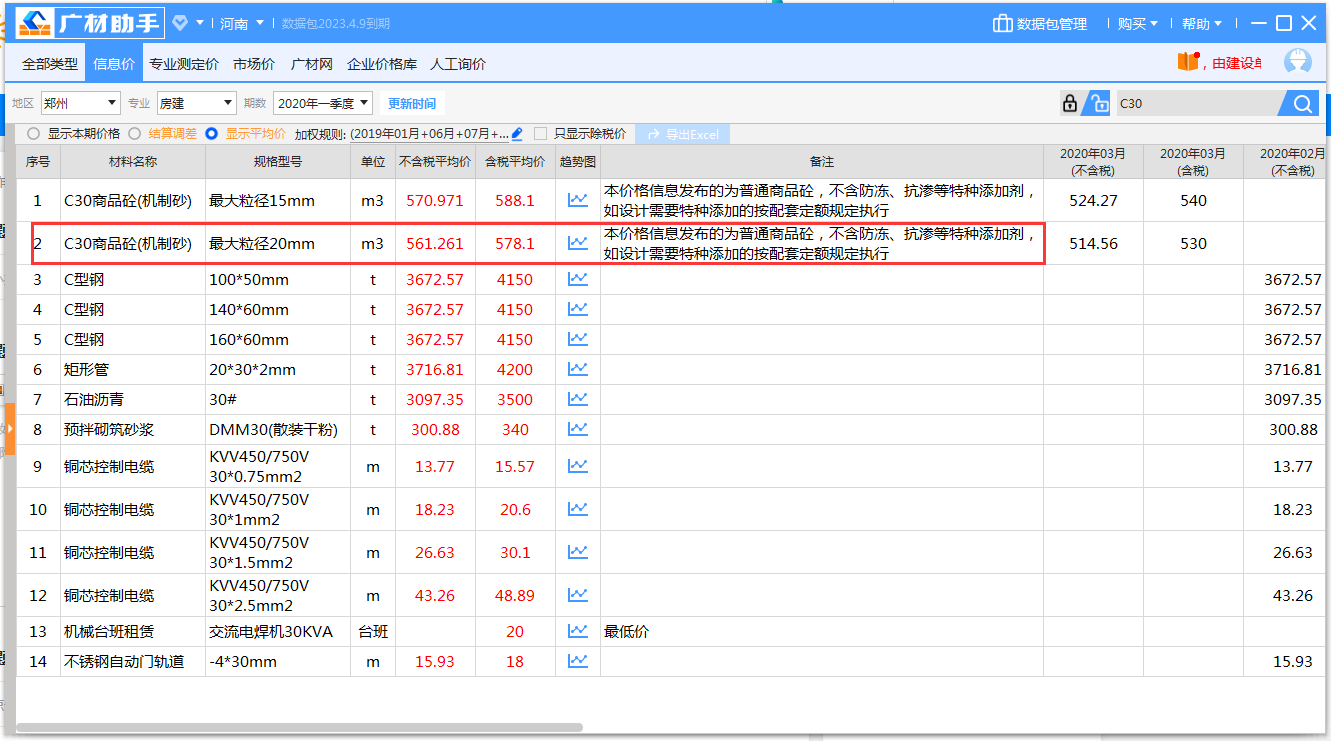1331x741 pixels.
Task: Switch to 信息价 tab
Action: coord(114,63)
